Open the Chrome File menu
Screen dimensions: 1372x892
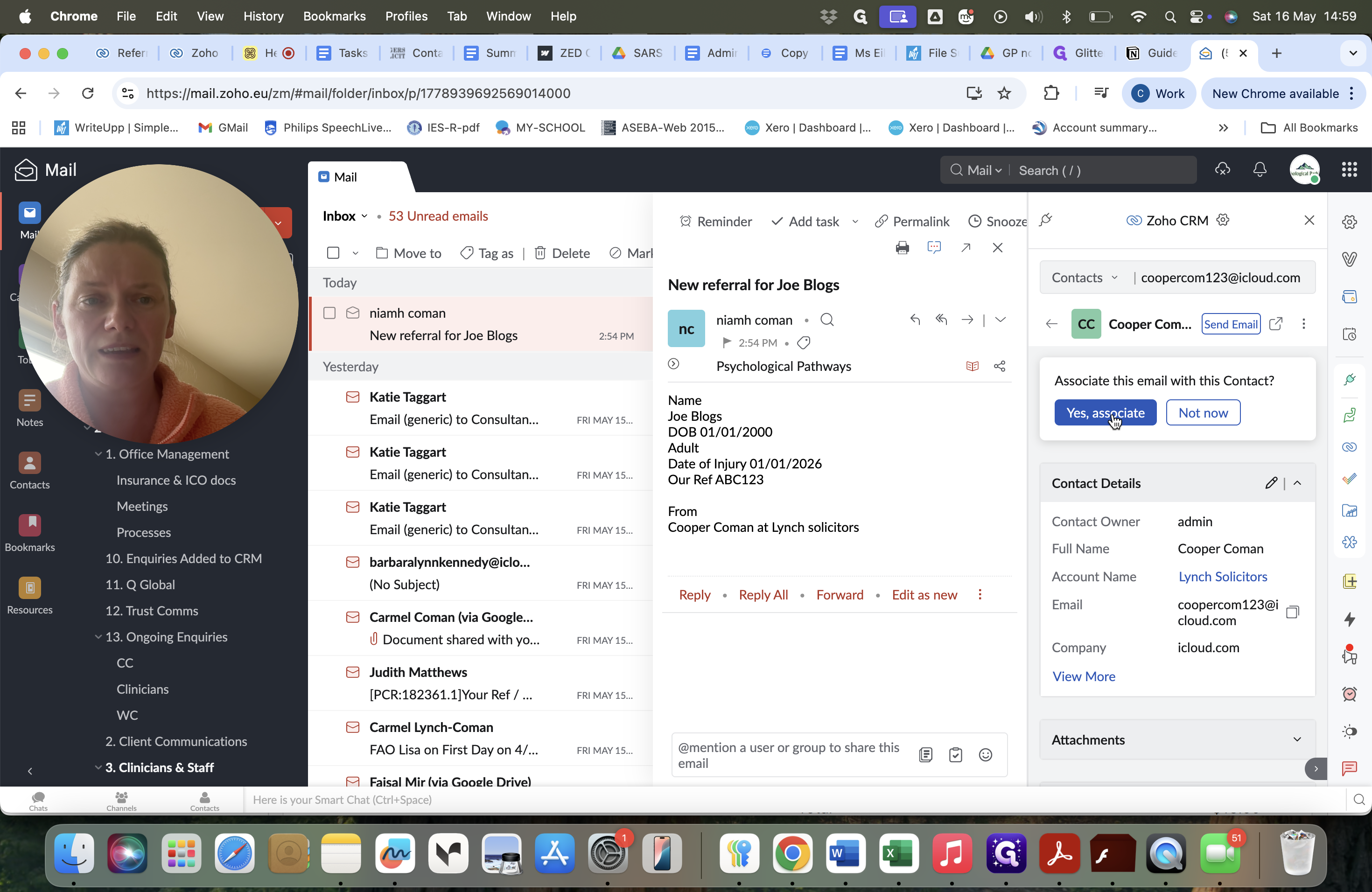pyautogui.click(x=126, y=16)
